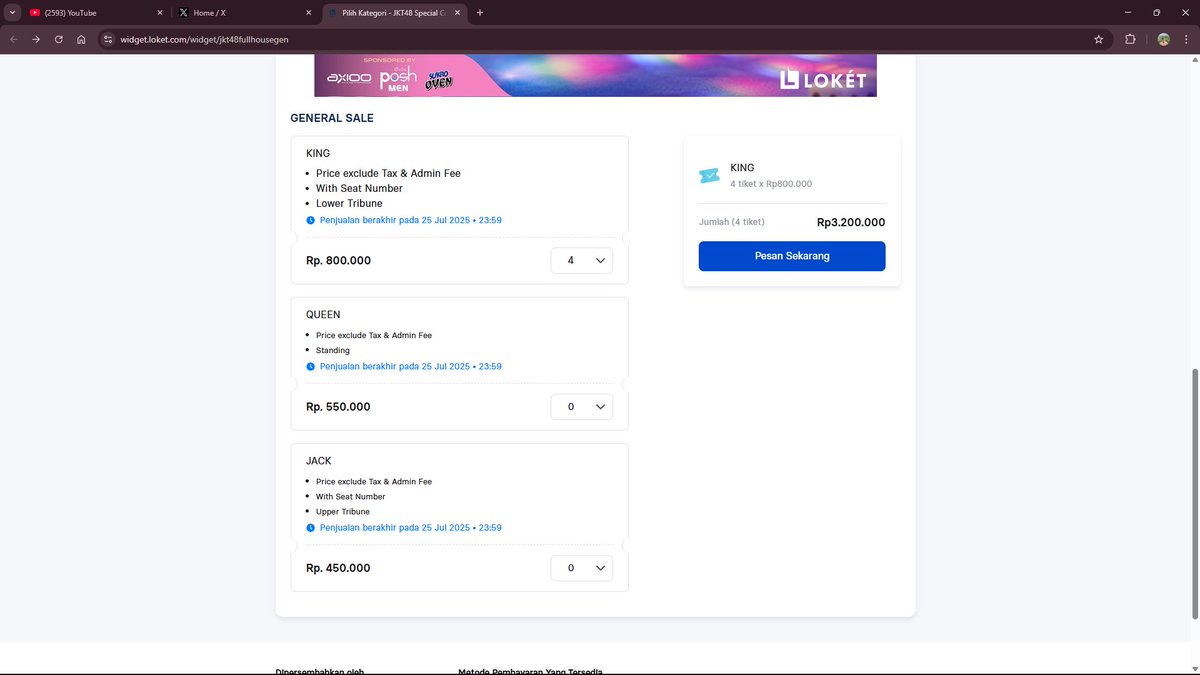The height and width of the screenshot is (675, 1200).
Task: Click the GENERAL SALE heading
Action: [x=332, y=118]
